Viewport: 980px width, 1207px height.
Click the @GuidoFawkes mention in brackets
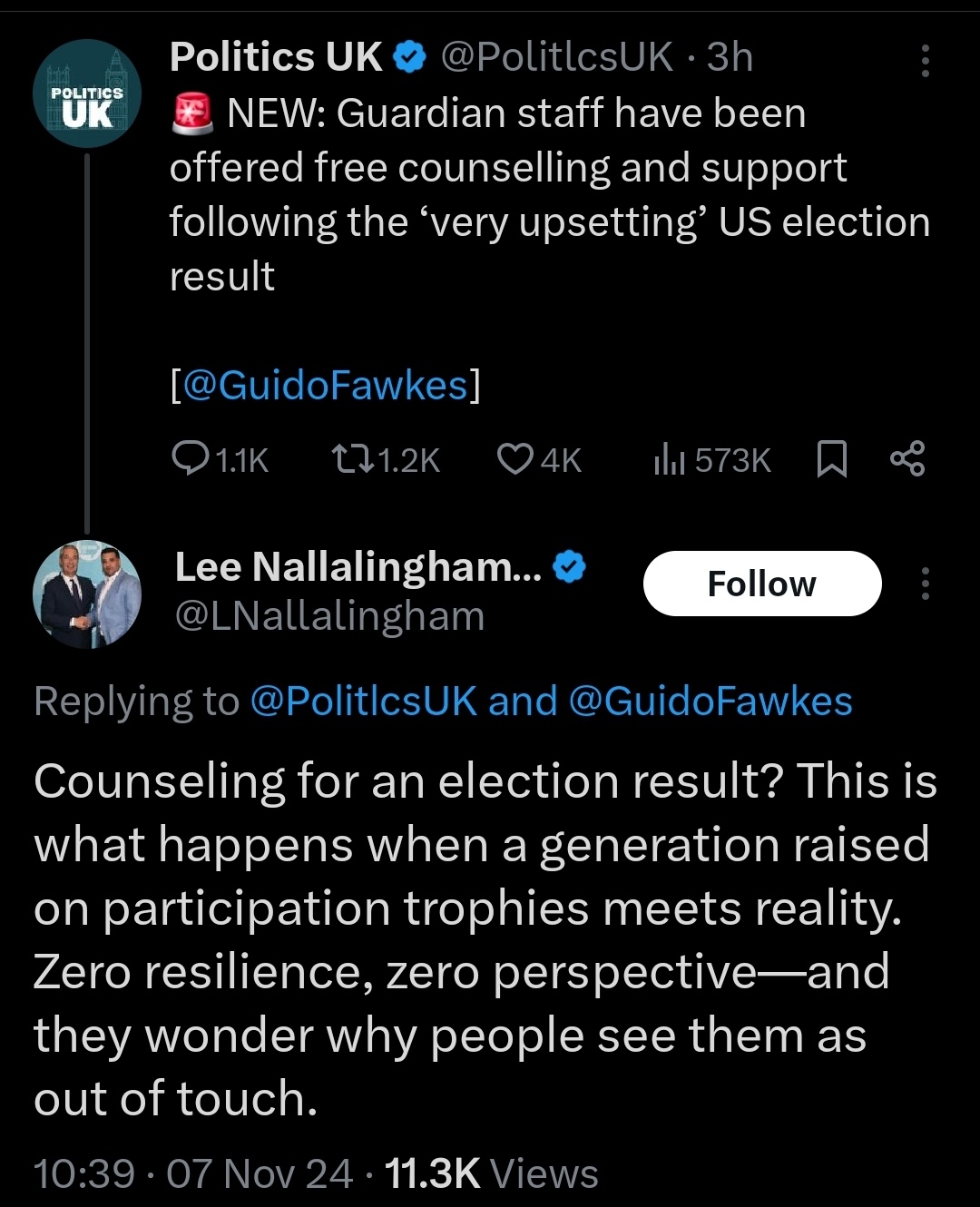click(x=325, y=386)
